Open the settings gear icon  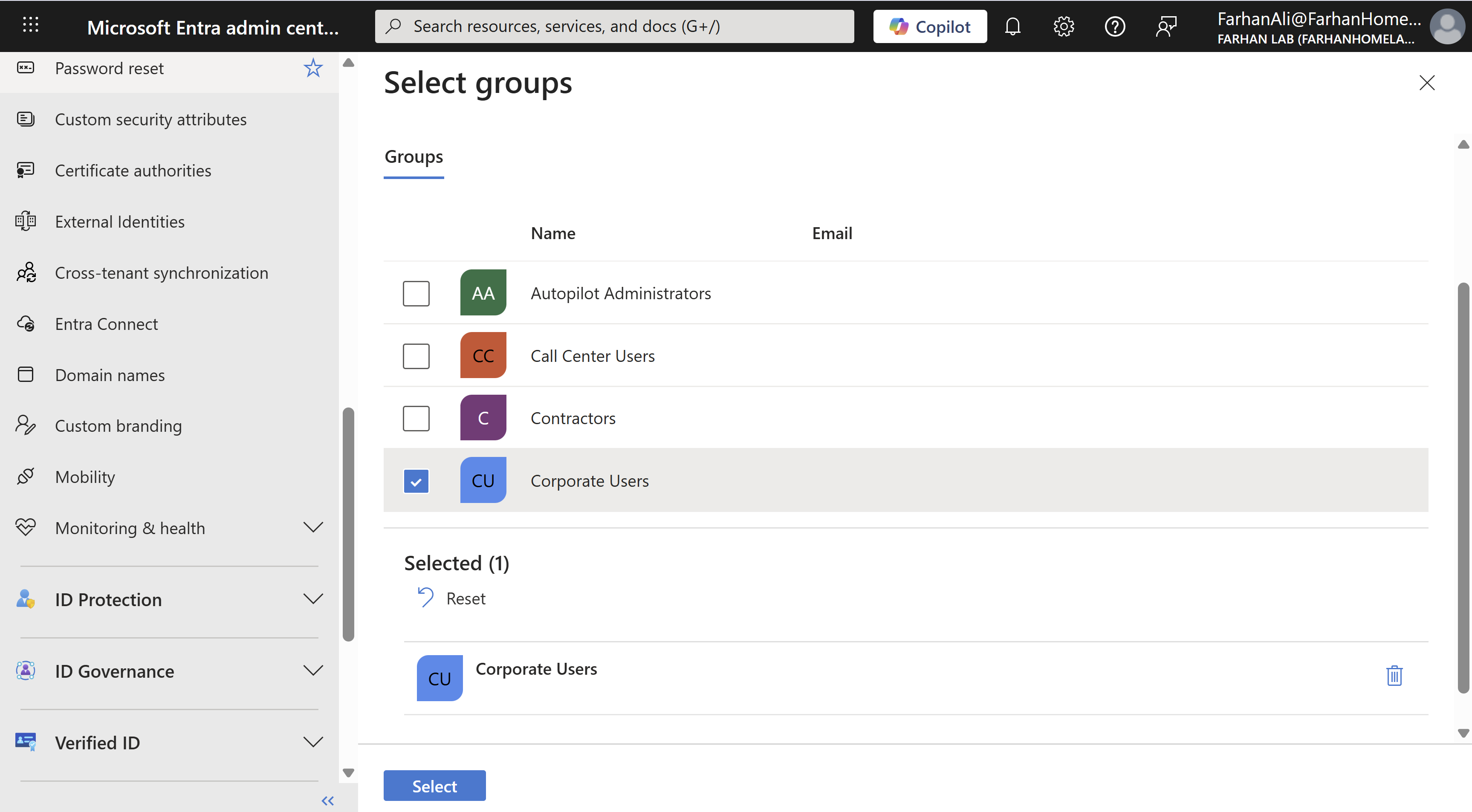1064,26
